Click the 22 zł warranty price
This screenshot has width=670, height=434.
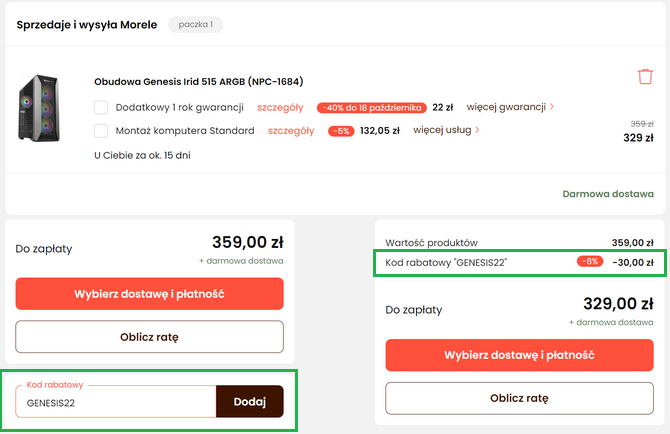pyautogui.click(x=443, y=107)
